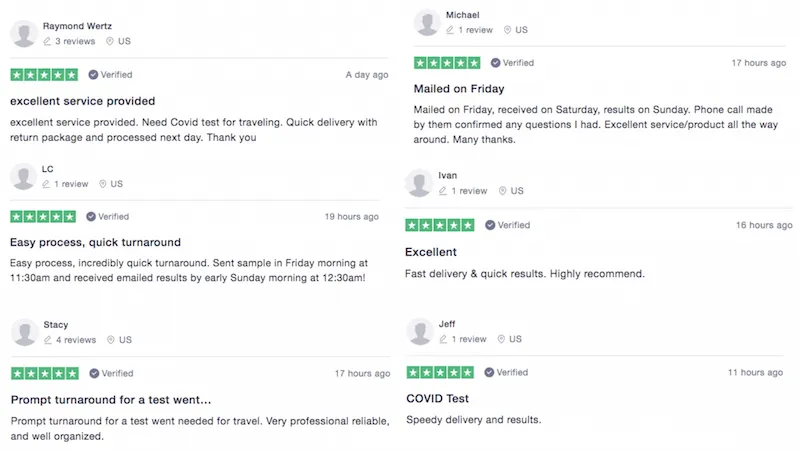
Task: Click the star rating on Jeff's review
Action: tap(440, 372)
